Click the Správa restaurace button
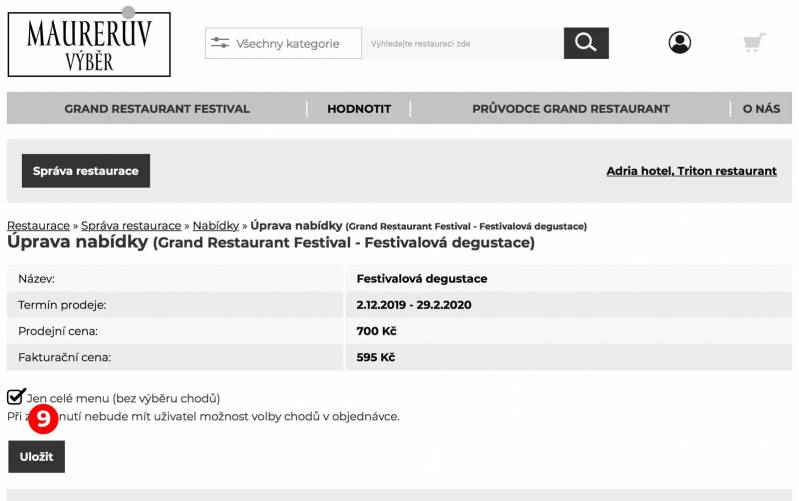This screenshot has height=501, width=799. 86,171
